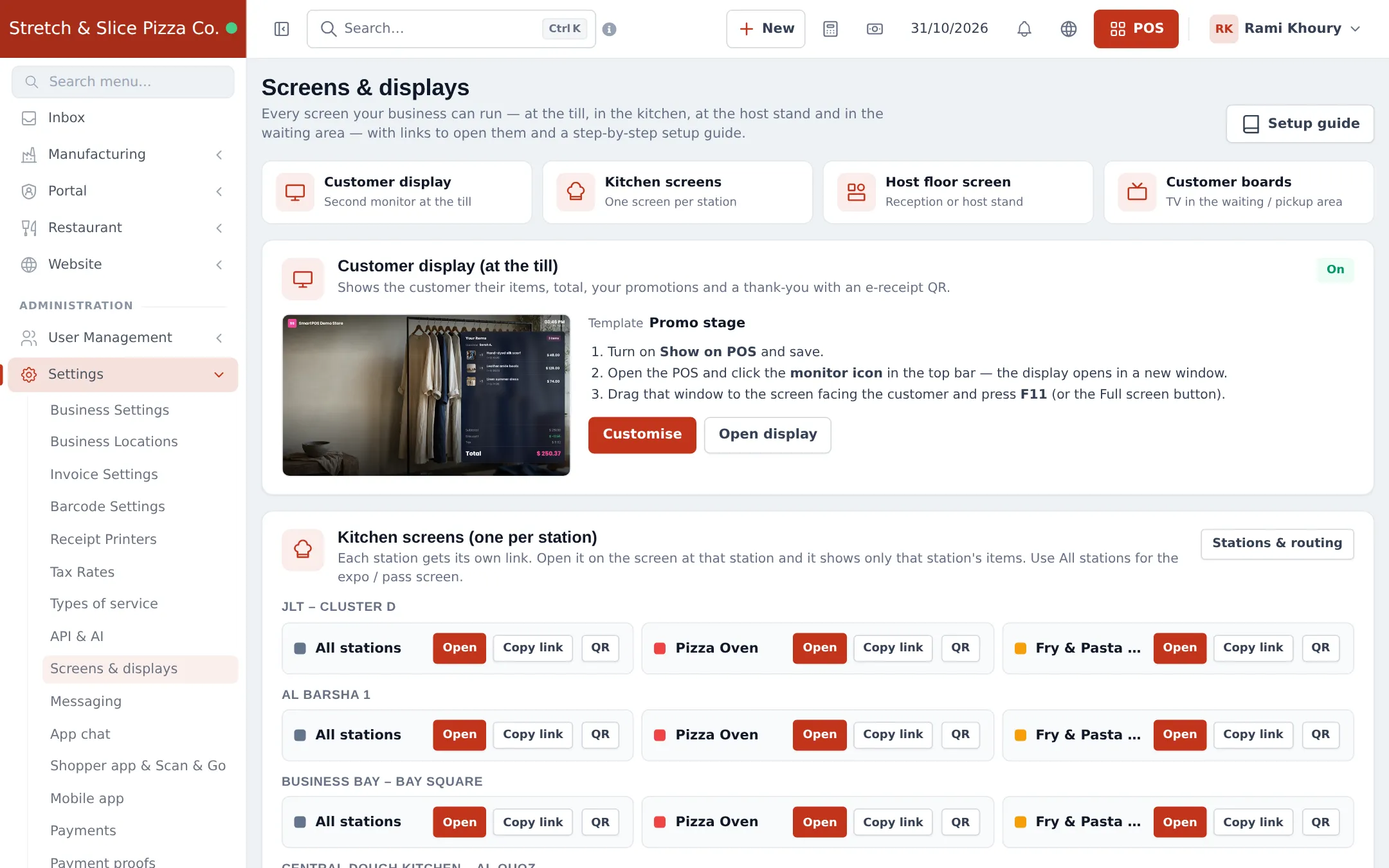
Task: Copy link for JLT All stations
Action: point(532,647)
